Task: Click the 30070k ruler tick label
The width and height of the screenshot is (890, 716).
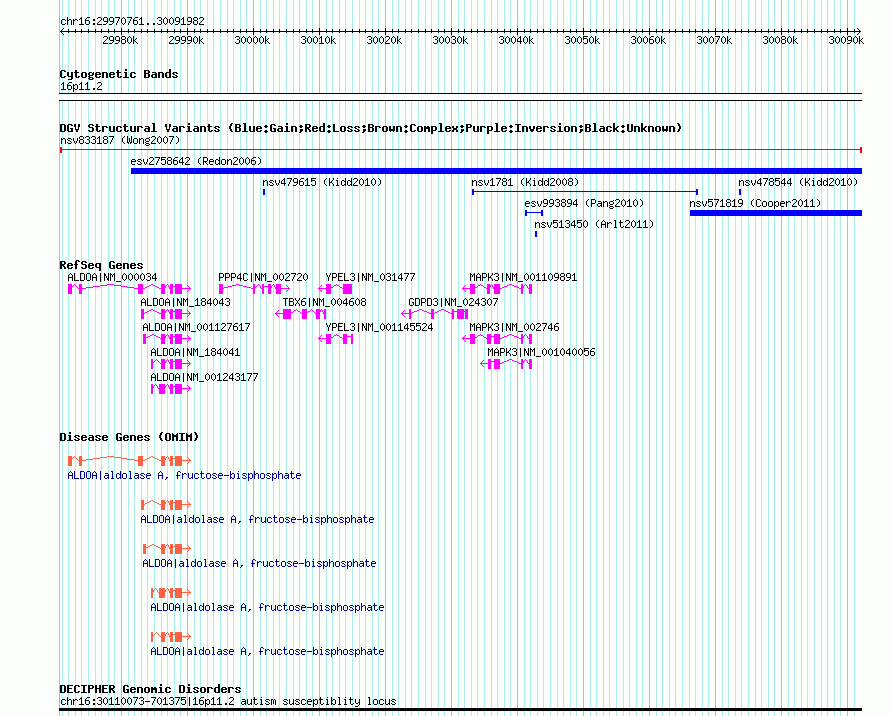Action: (714, 40)
